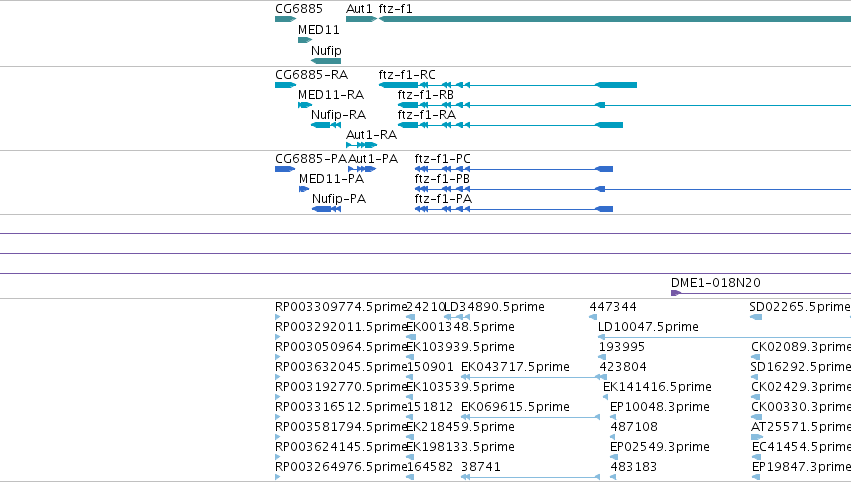Select the SD16292.5prime EST
Image resolution: width=851 pixels, height=482 pixels.
point(801,367)
